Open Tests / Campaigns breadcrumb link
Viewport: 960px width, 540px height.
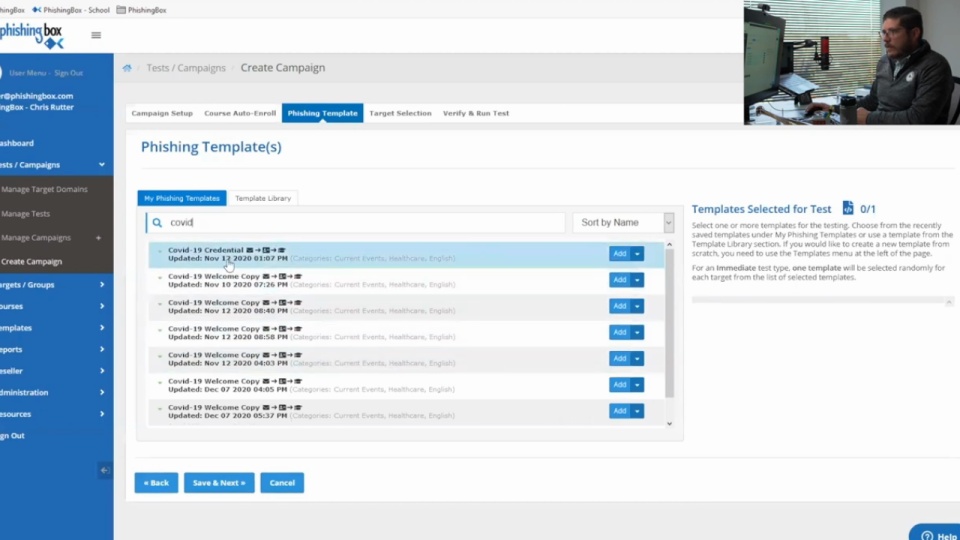[x=186, y=68]
